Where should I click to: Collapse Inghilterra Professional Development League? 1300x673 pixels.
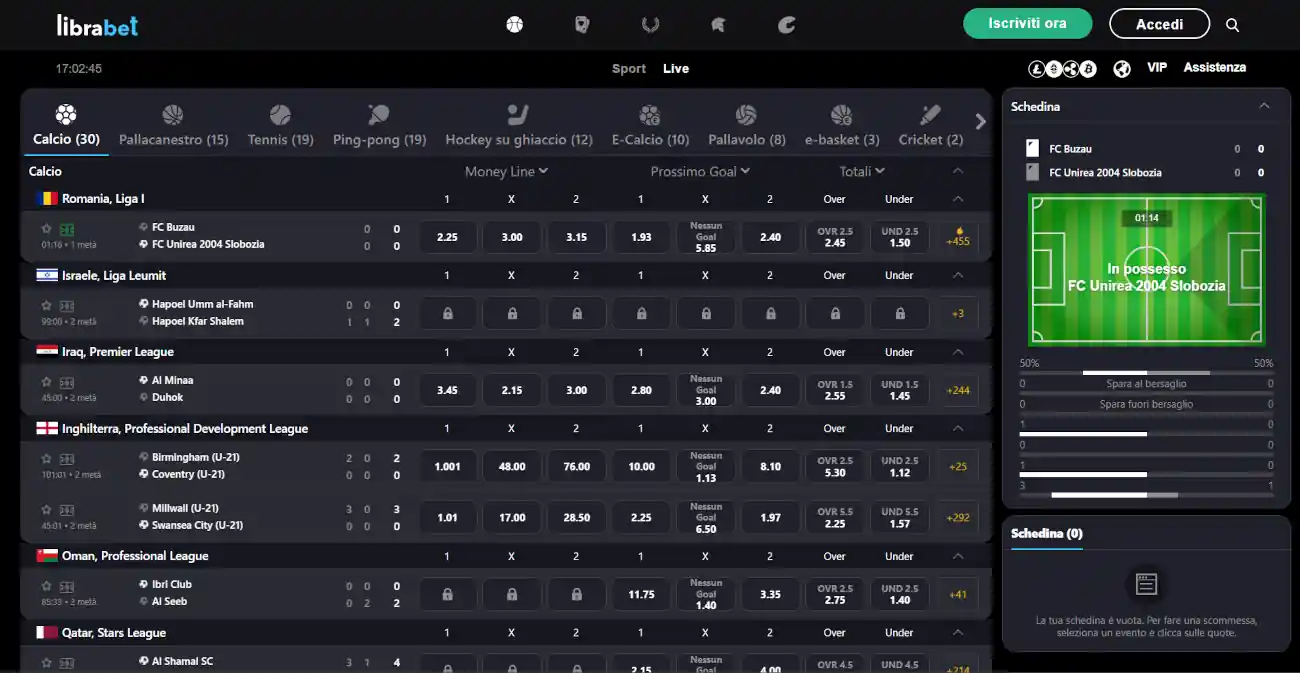[958, 428]
